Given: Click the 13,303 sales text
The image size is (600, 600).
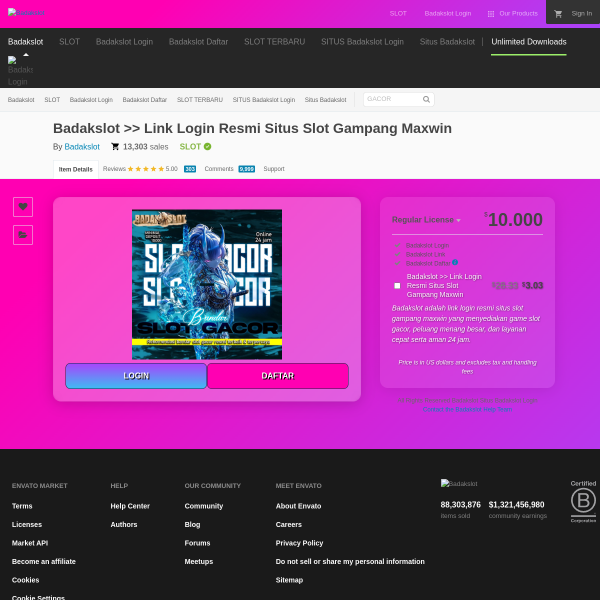Looking at the screenshot, I should [x=145, y=147].
